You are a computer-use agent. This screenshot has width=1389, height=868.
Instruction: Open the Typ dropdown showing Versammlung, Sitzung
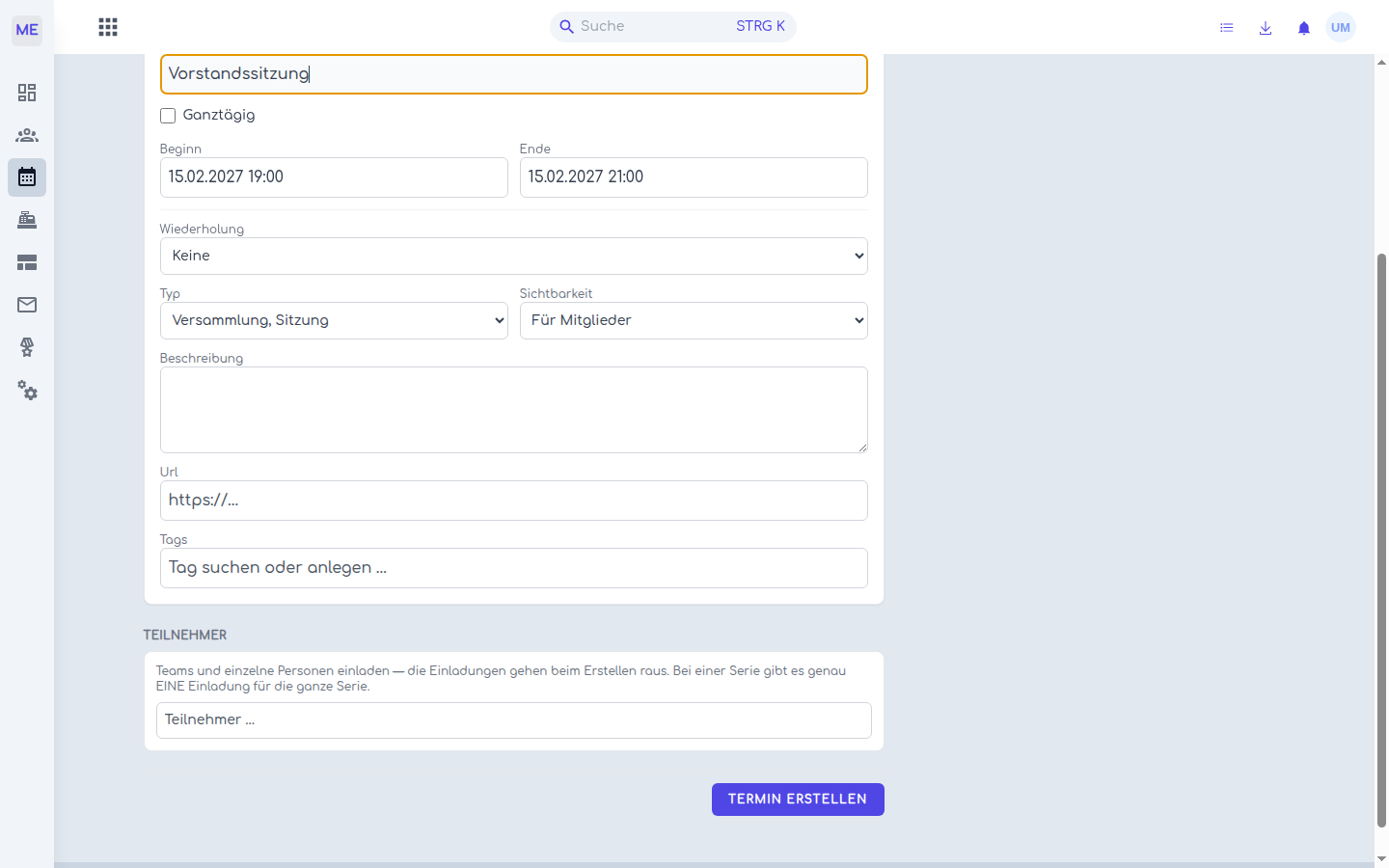pos(334,321)
